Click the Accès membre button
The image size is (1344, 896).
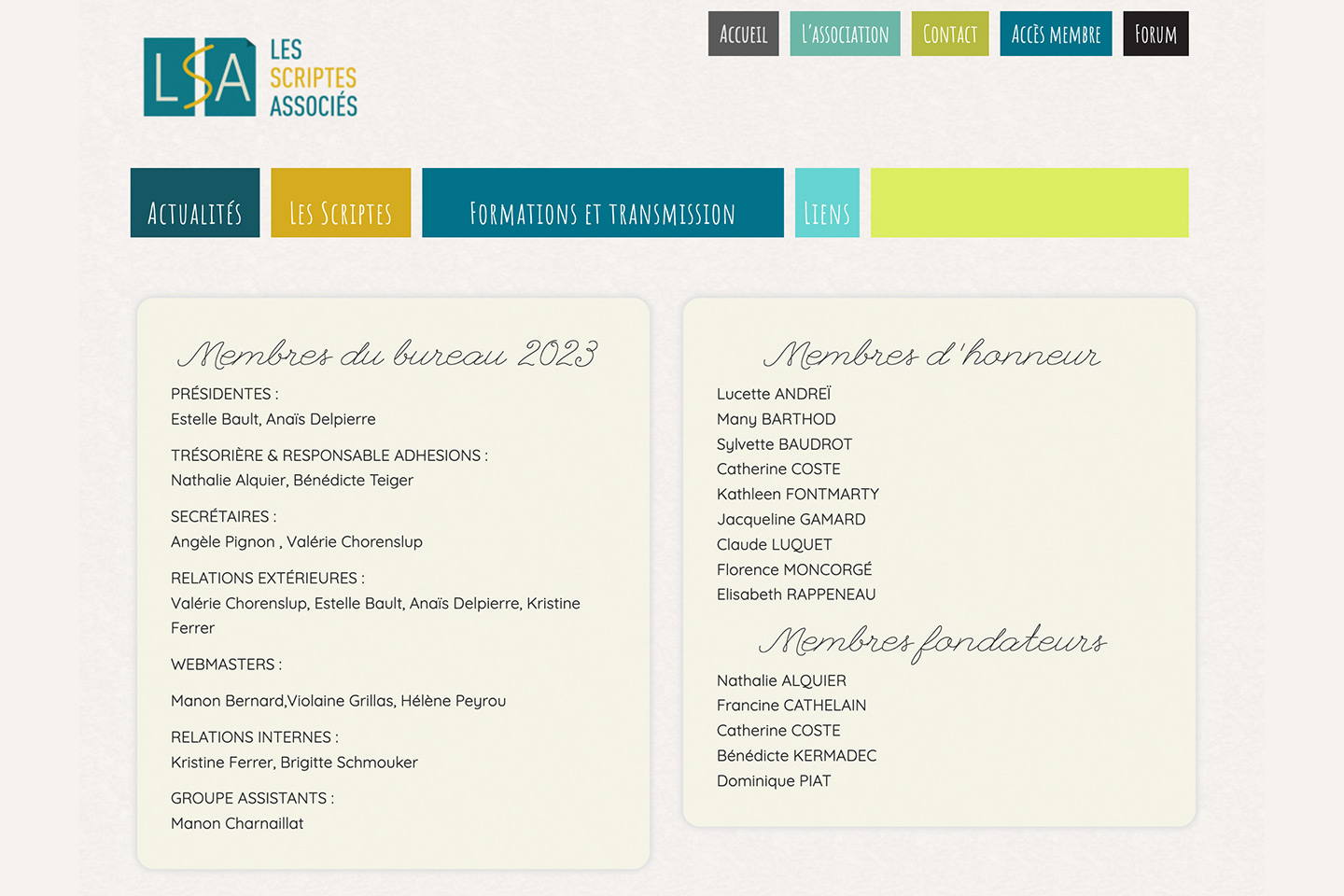[x=1056, y=34]
